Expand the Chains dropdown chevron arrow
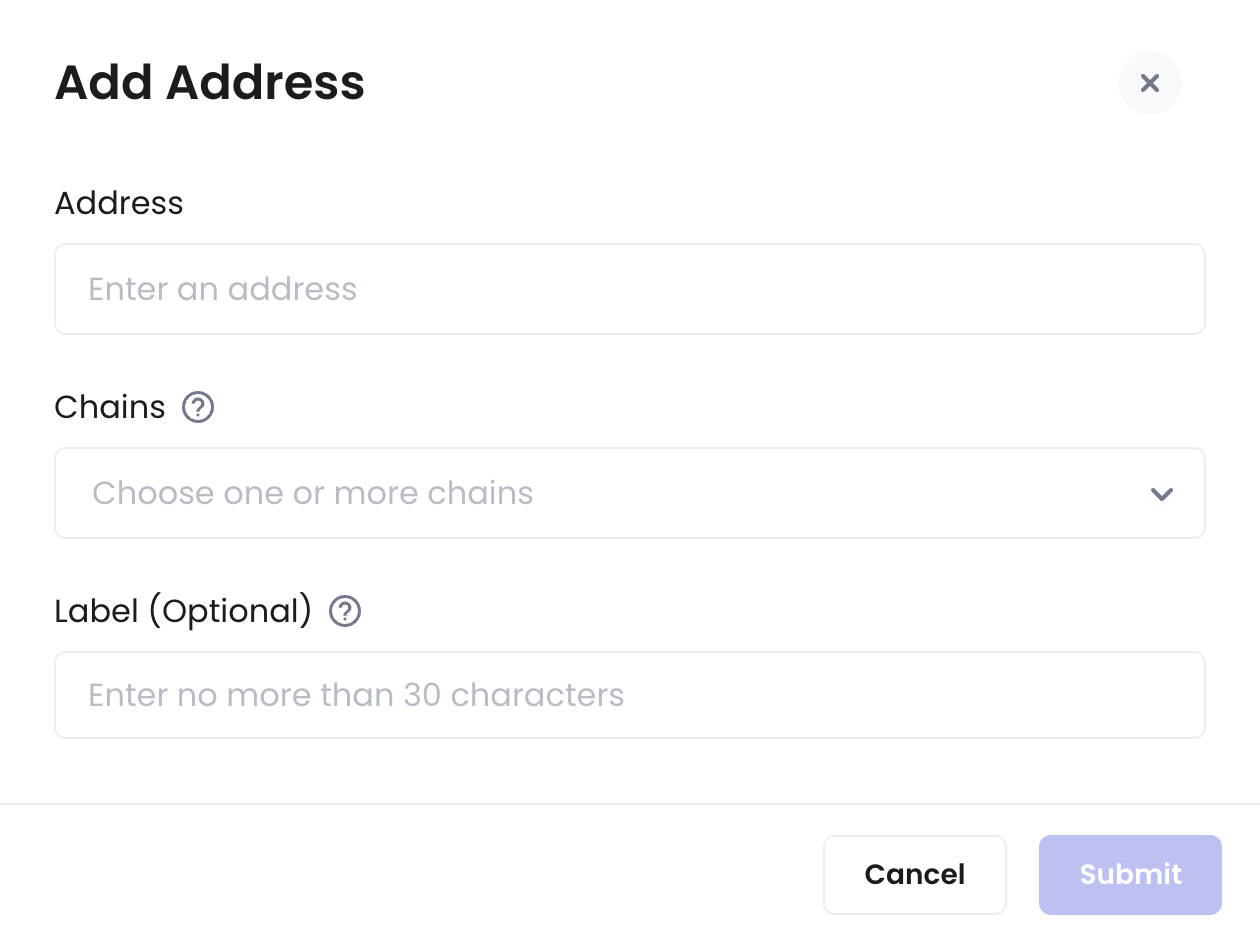This screenshot has height=938, width=1260. (x=1161, y=494)
